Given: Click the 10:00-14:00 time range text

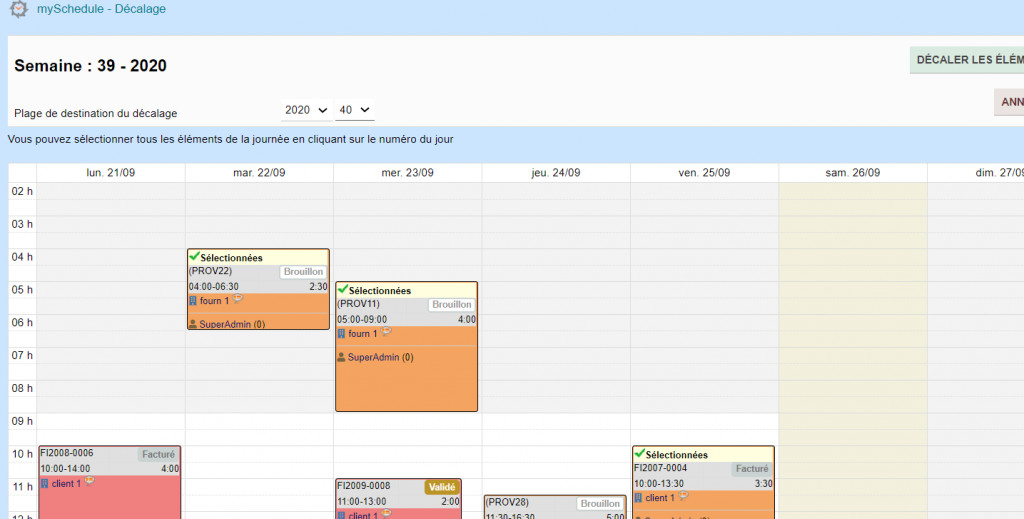Looking at the screenshot, I should tap(65, 469).
